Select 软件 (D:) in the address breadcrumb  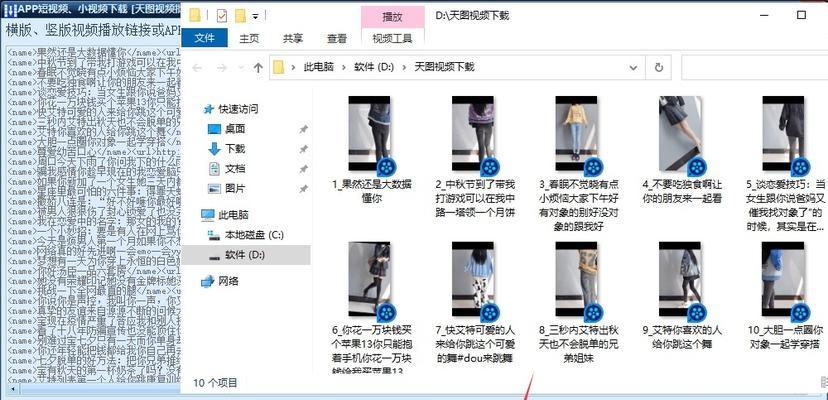click(x=374, y=67)
